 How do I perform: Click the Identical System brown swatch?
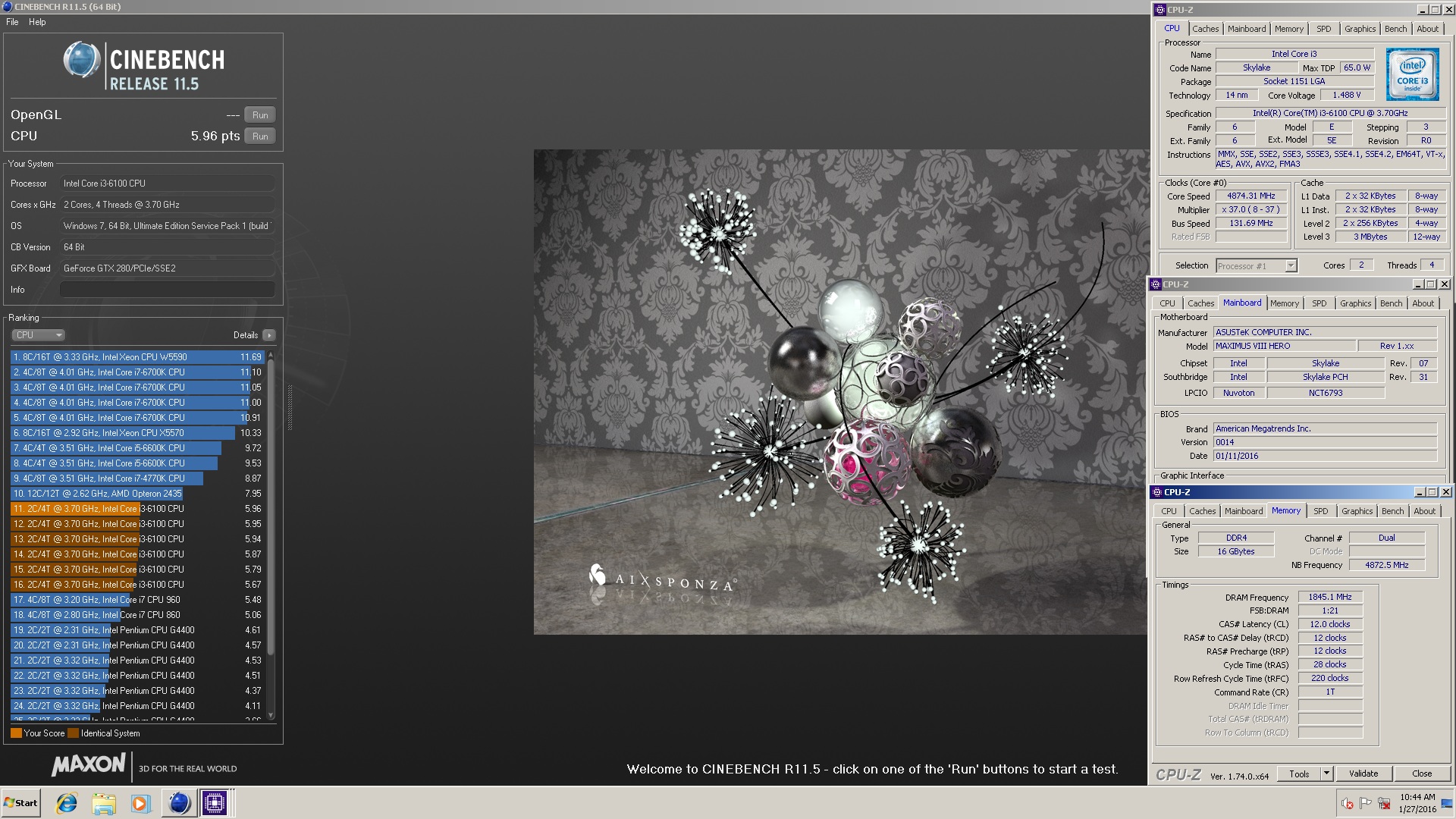(73, 733)
